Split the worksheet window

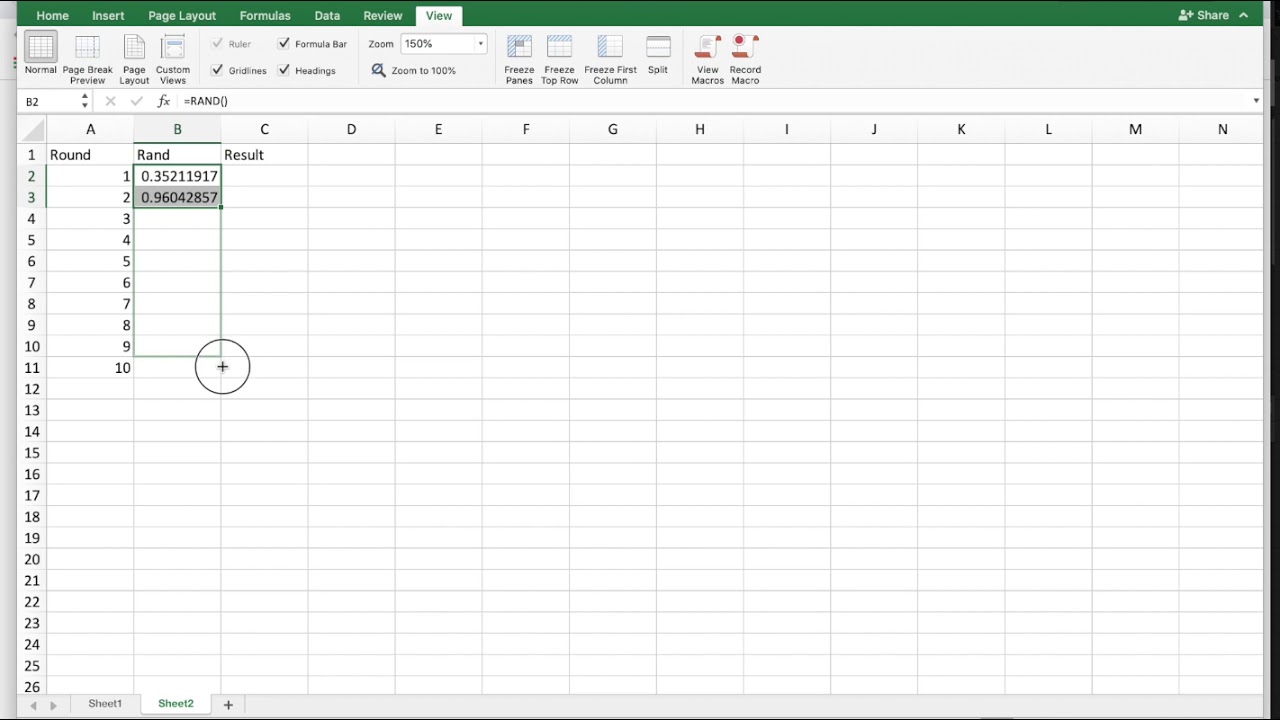pyautogui.click(x=658, y=55)
